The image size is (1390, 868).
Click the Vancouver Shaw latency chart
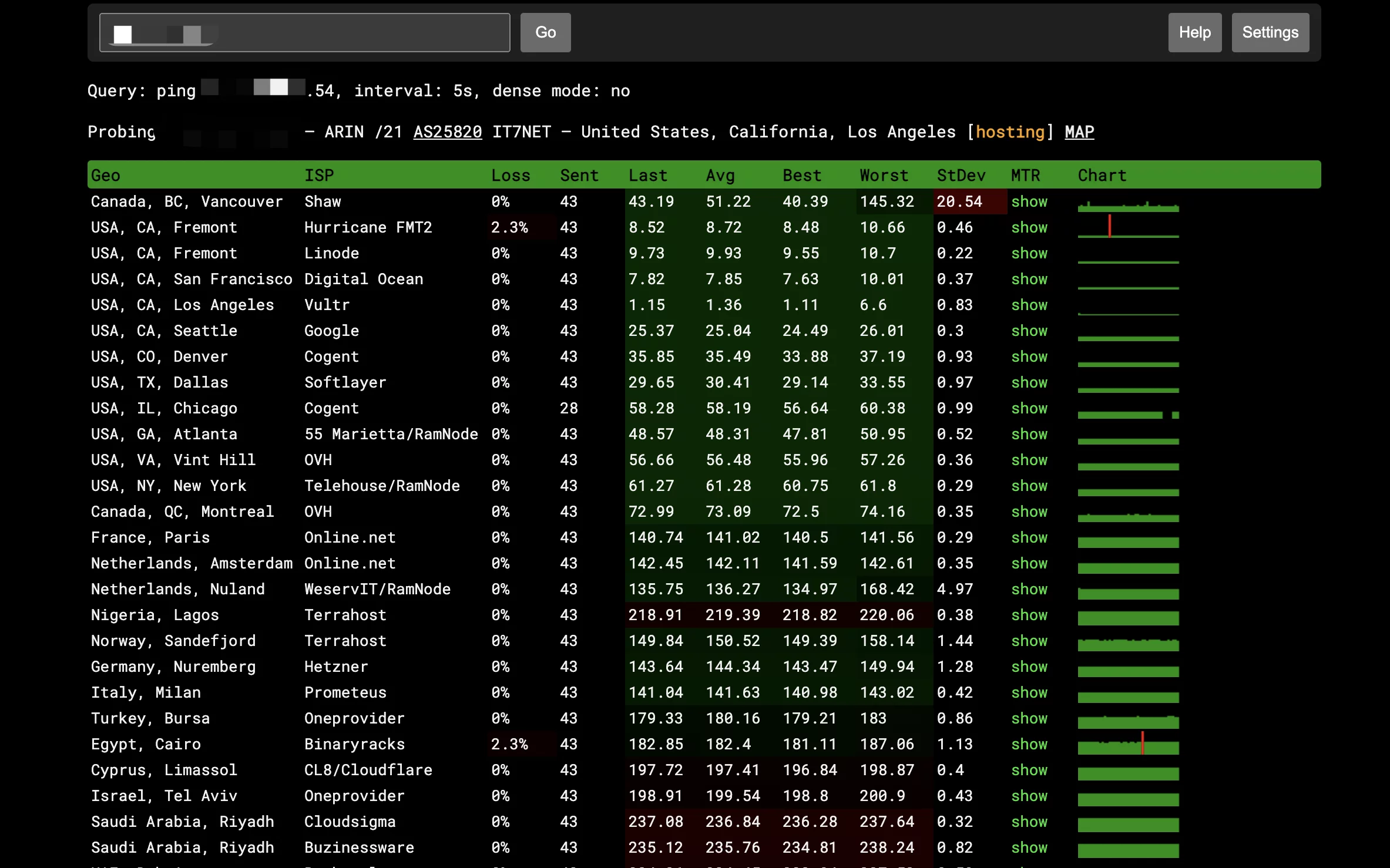(1127, 205)
